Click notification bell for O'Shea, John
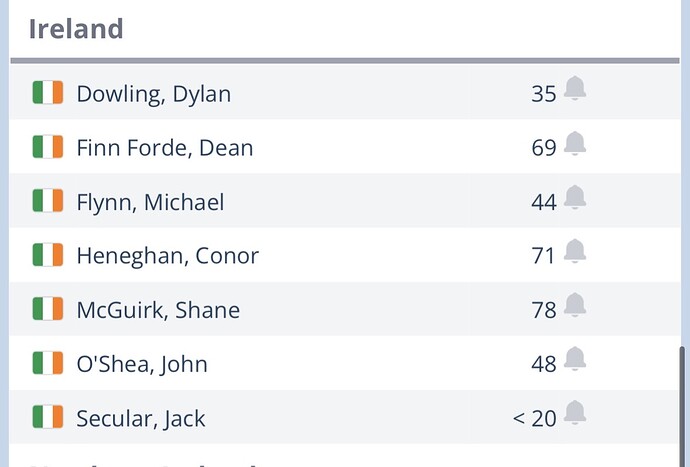Image resolution: width=690 pixels, height=467 pixels. tap(575, 360)
